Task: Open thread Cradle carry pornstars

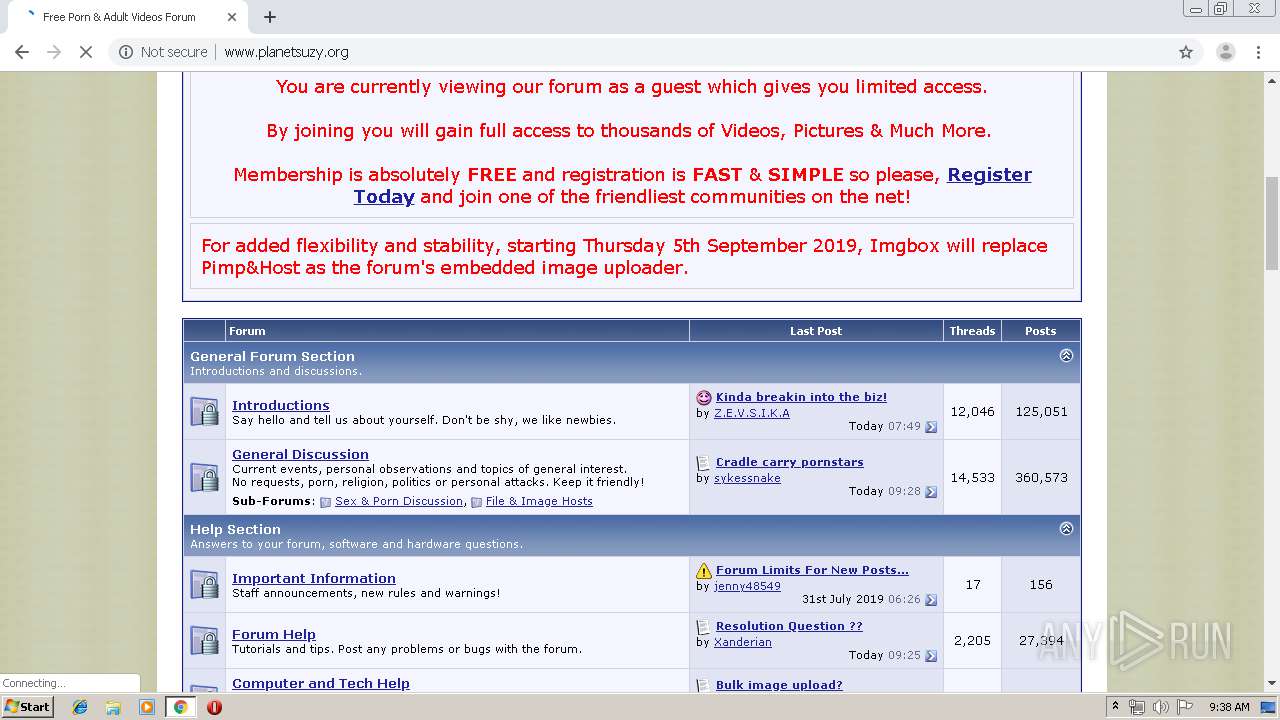Action: [x=790, y=462]
